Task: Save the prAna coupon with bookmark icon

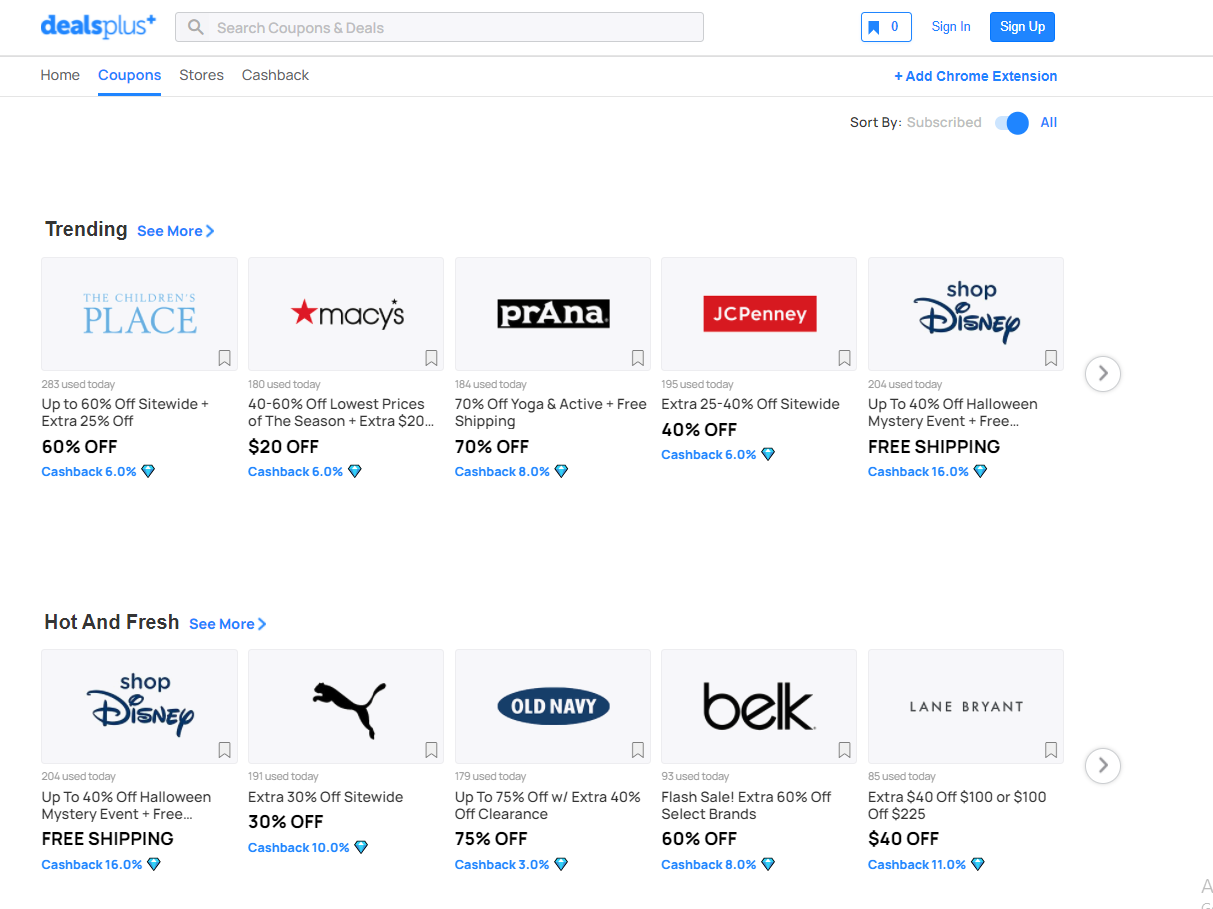Action: pos(638,358)
